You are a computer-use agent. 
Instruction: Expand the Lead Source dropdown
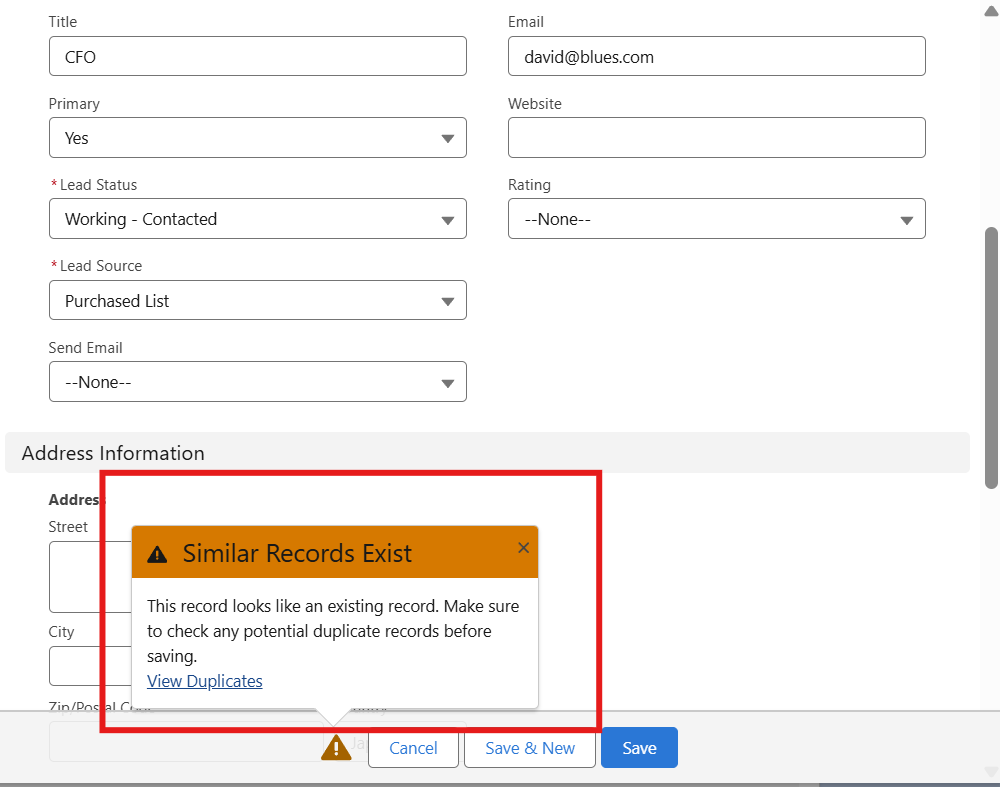(x=257, y=301)
